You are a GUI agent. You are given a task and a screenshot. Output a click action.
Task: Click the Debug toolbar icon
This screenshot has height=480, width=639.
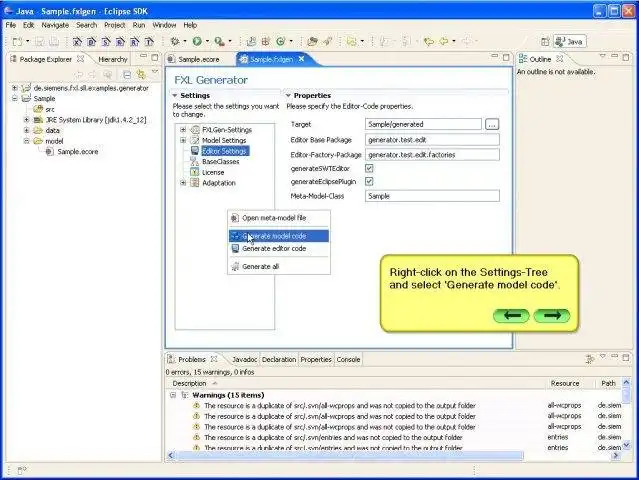tap(175, 41)
